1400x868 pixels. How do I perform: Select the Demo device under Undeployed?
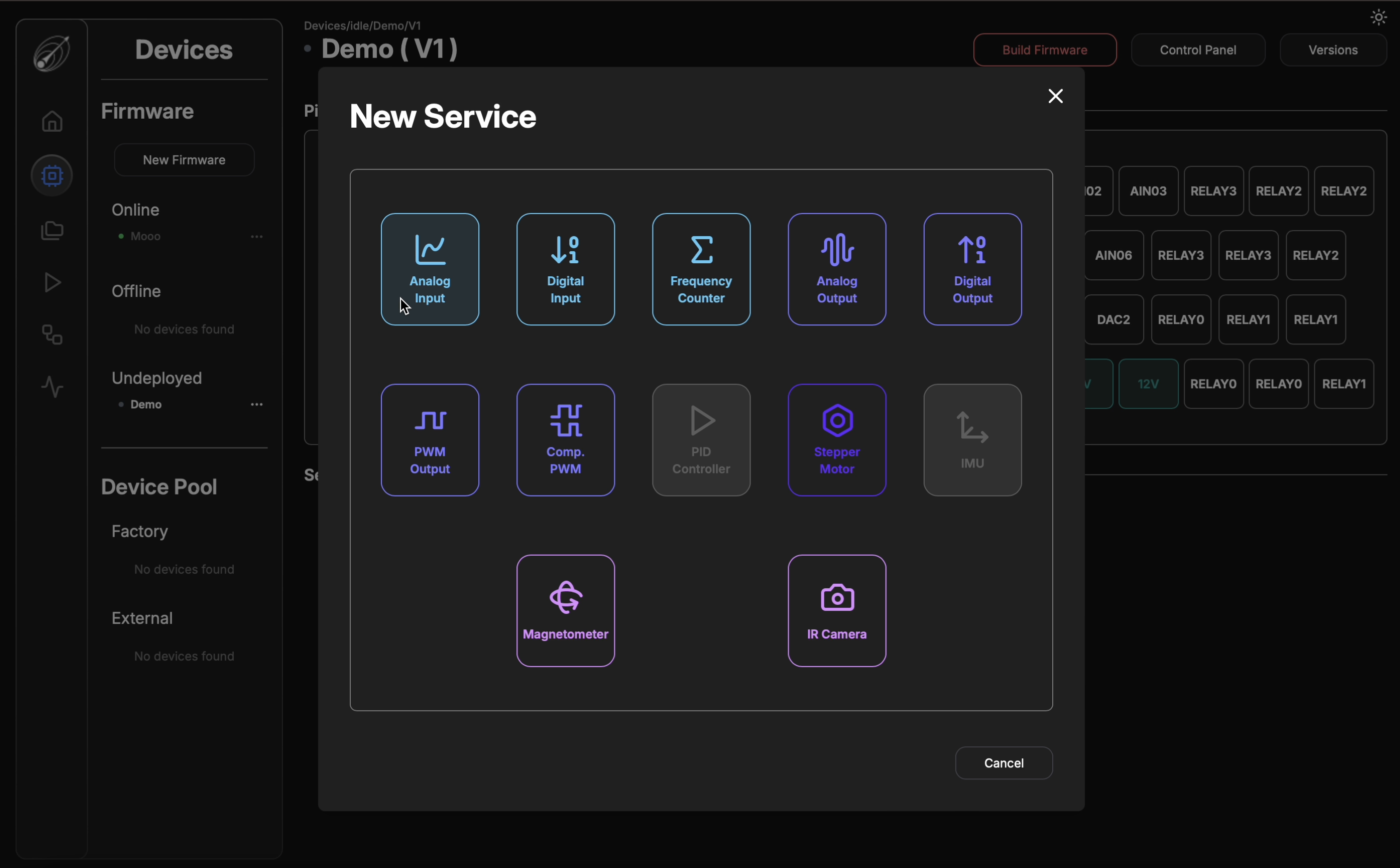coord(146,405)
